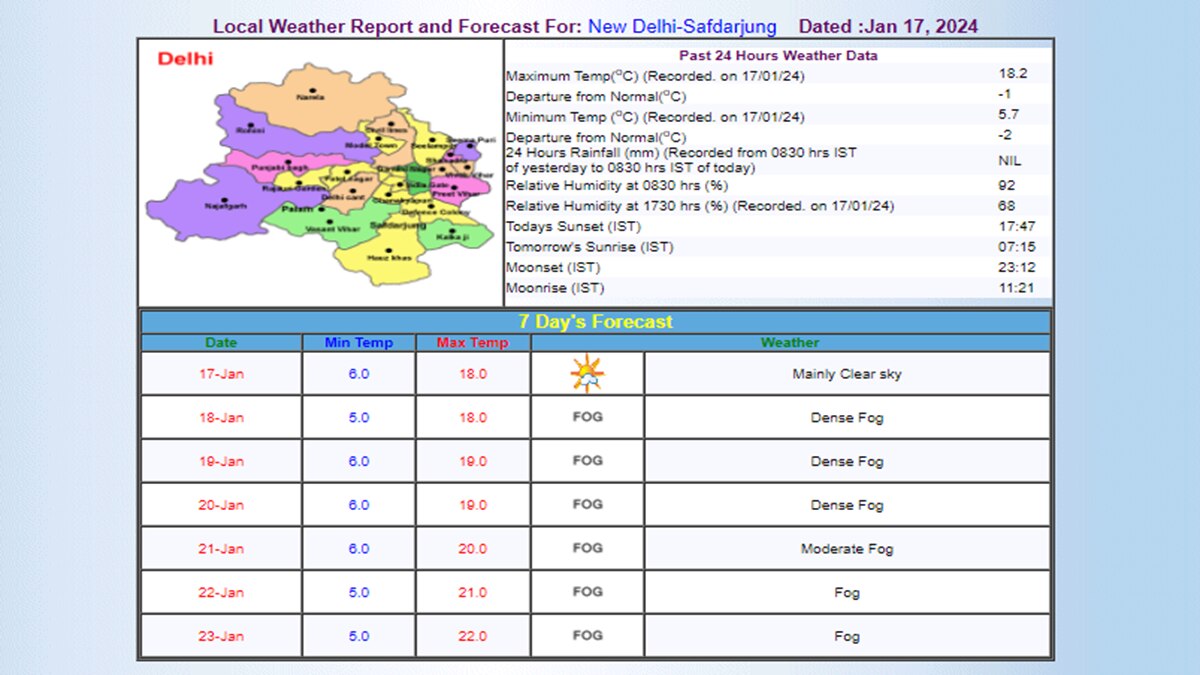
Task: Click the FOG icon for 23-Jan
Action: tap(586, 636)
